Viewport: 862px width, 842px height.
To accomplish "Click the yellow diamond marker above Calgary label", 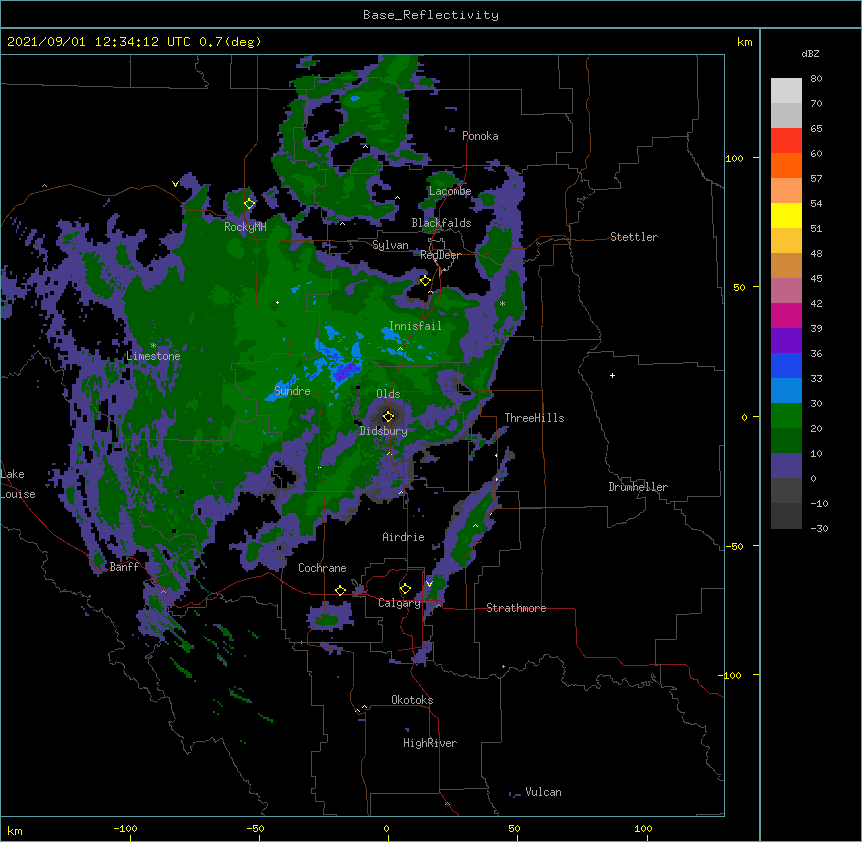I will tap(405, 589).
